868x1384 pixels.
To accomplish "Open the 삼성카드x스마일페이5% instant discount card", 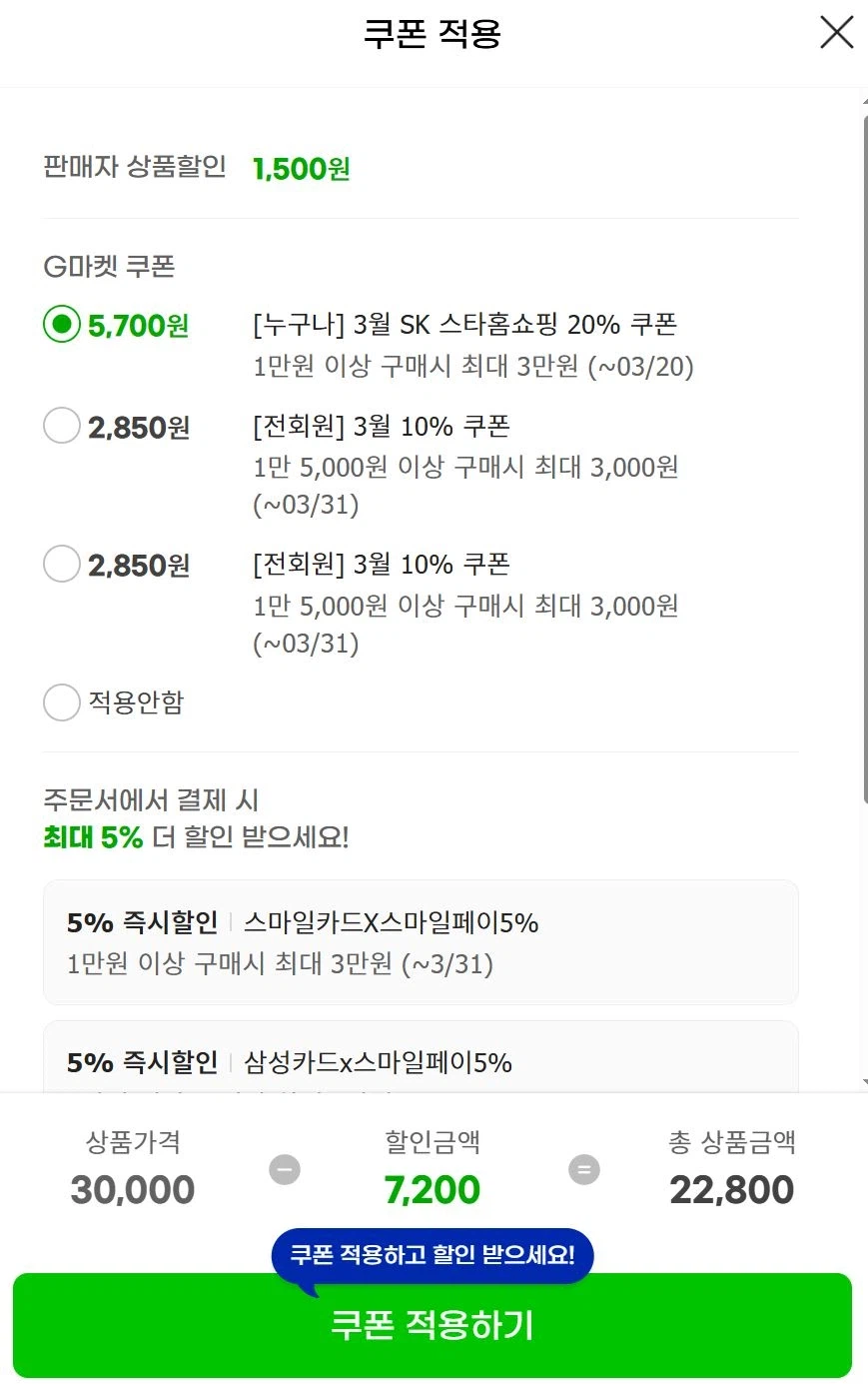I will pos(420,1062).
